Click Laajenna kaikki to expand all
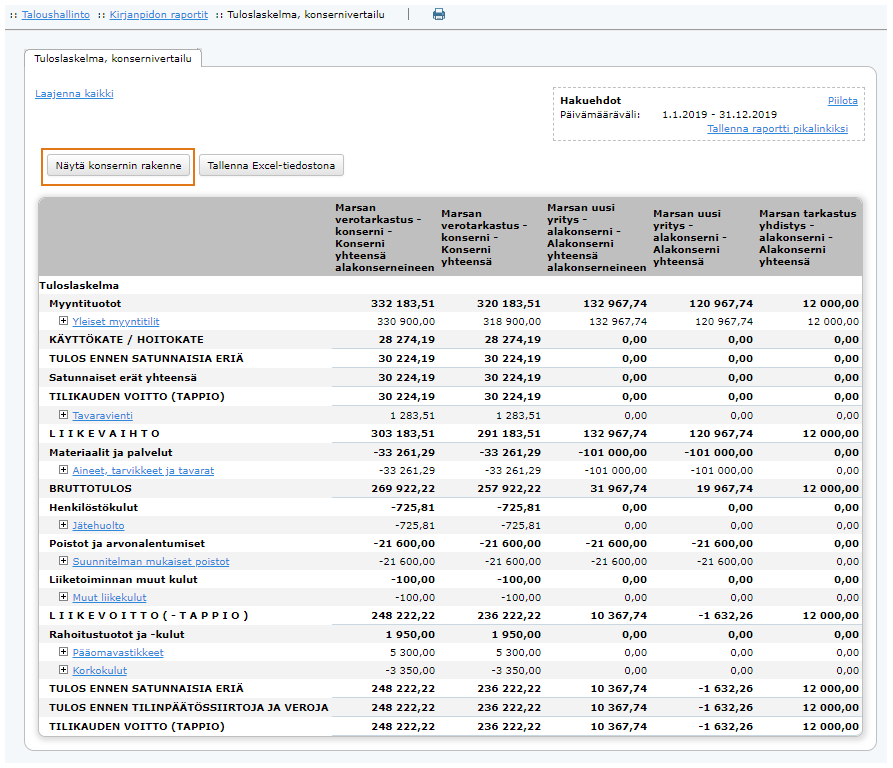This screenshot has height=768, width=893. pyautogui.click(x=74, y=94)
